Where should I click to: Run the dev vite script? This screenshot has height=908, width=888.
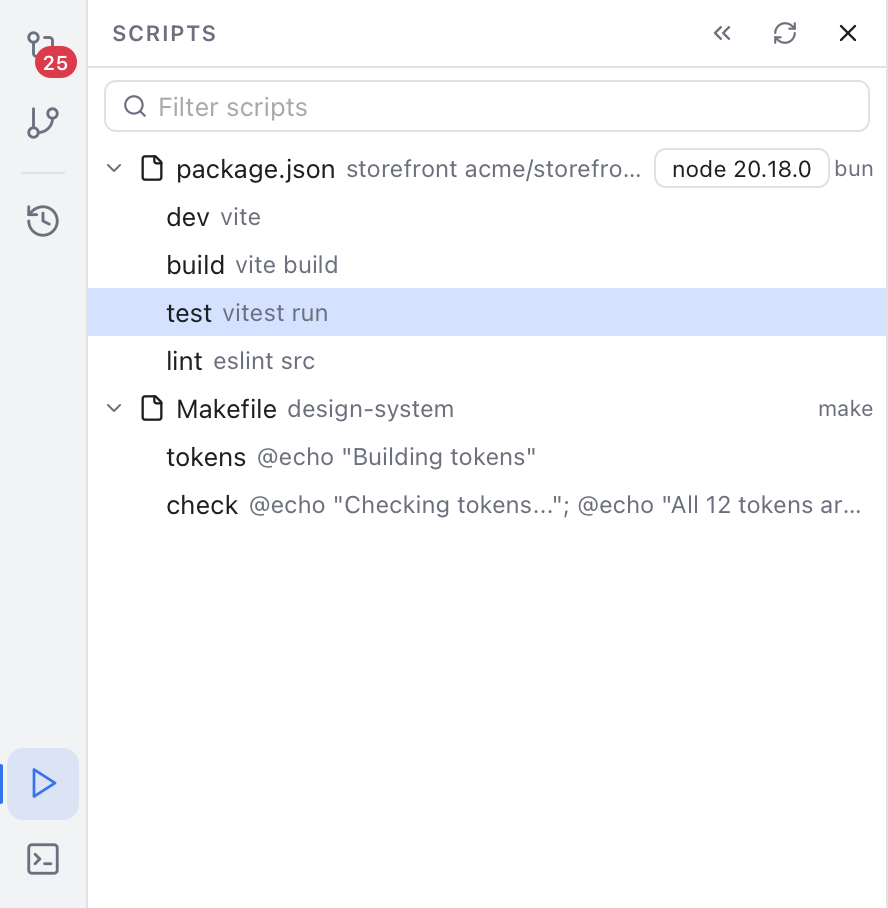click(487, 217)
